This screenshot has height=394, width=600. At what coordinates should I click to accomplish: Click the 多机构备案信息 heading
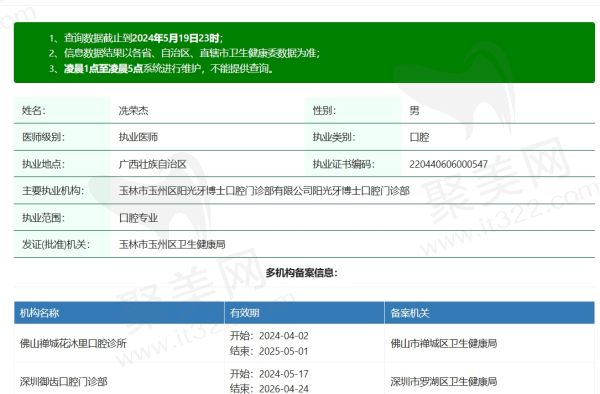click(302, 273)
